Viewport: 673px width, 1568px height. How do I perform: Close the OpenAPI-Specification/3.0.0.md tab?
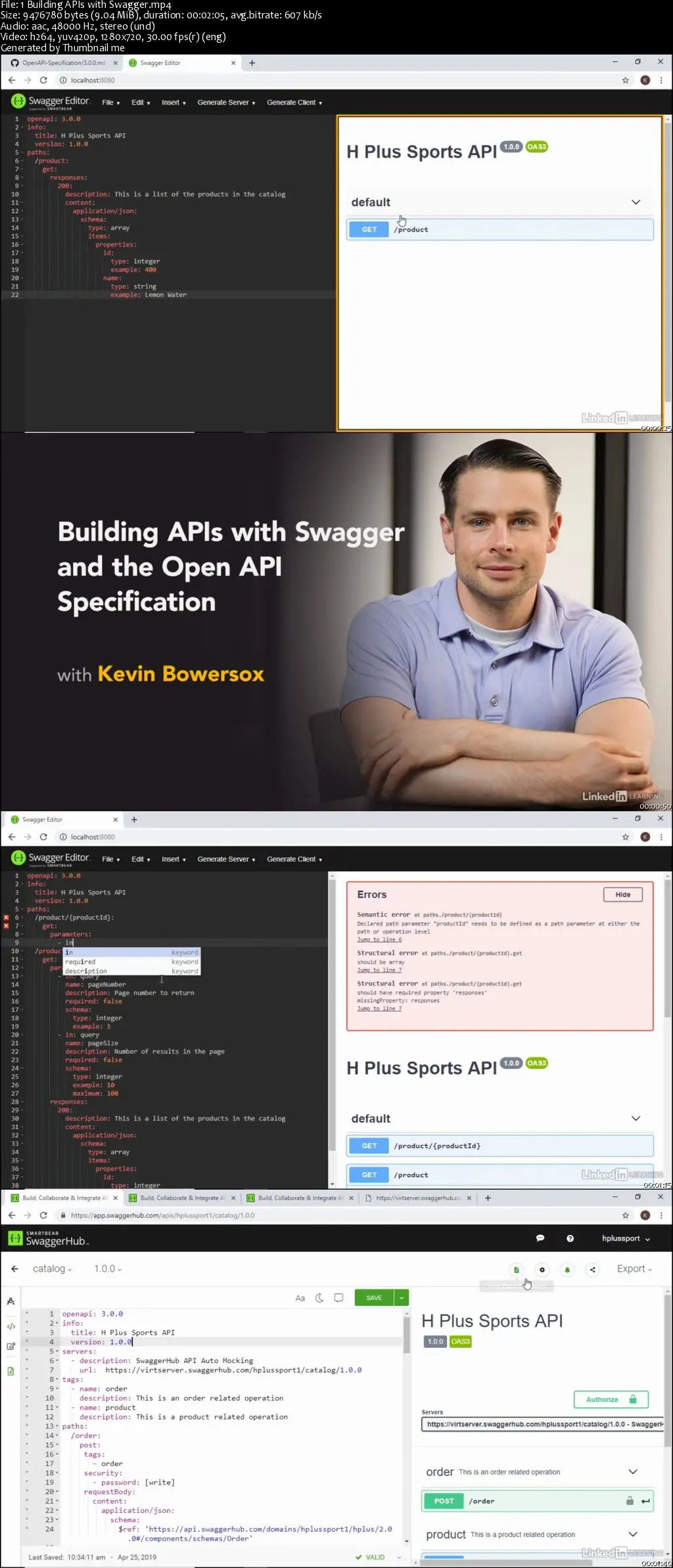point(116,63)
